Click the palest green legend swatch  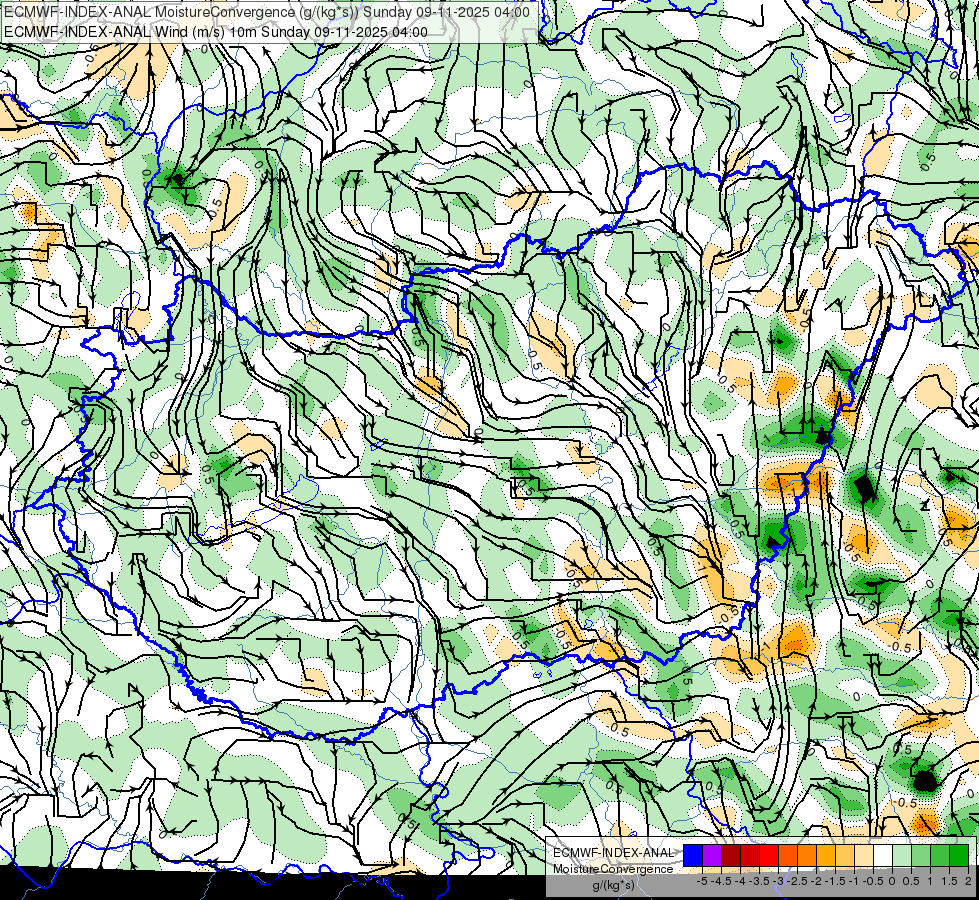[902, 856]
